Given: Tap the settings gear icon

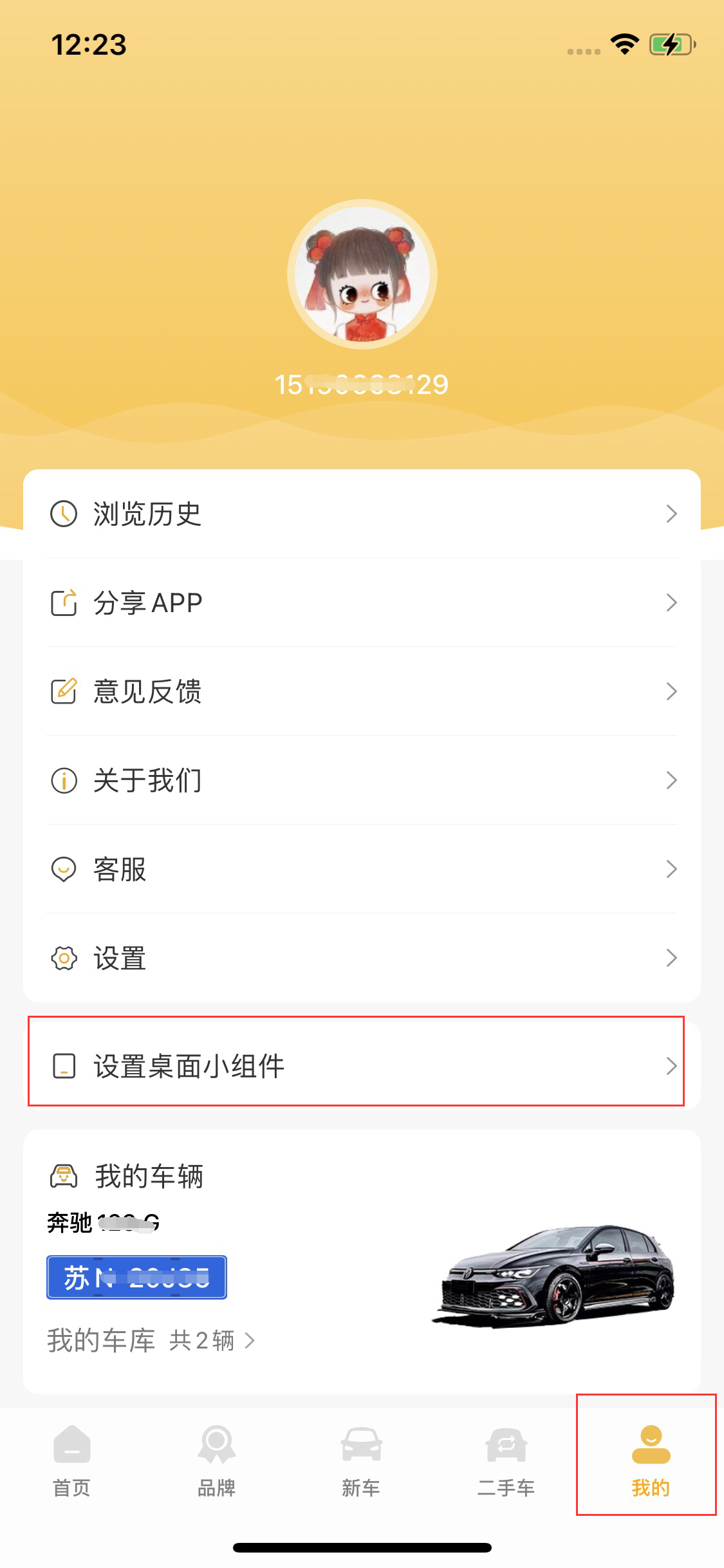Looking at the screenshot, I should pos(64,958).
